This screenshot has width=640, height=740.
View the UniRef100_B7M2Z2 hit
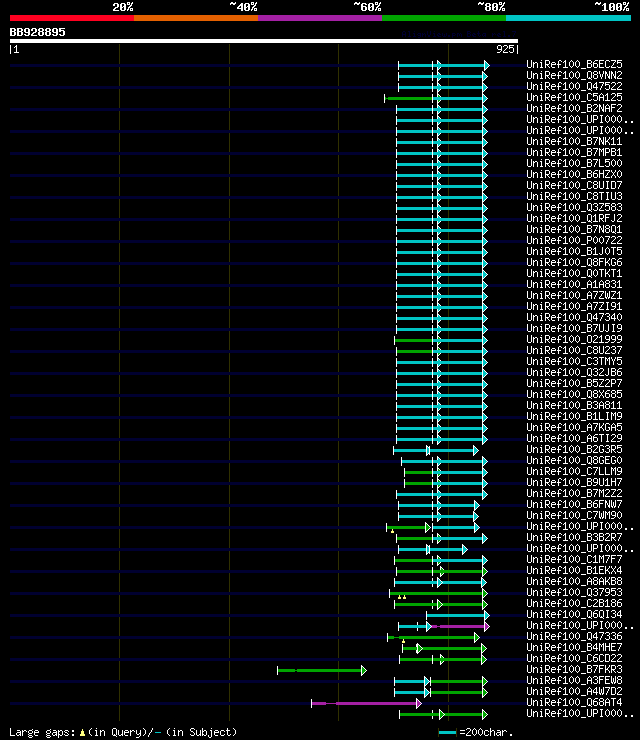574,493
